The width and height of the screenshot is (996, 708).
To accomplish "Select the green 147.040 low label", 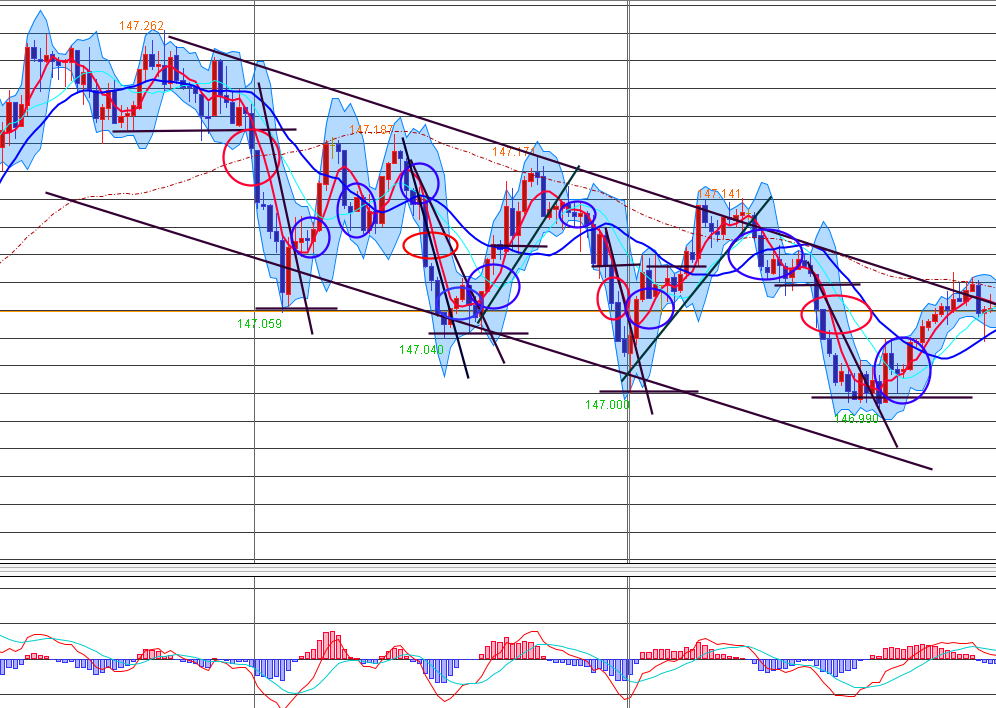I will [x=421, y=349].
